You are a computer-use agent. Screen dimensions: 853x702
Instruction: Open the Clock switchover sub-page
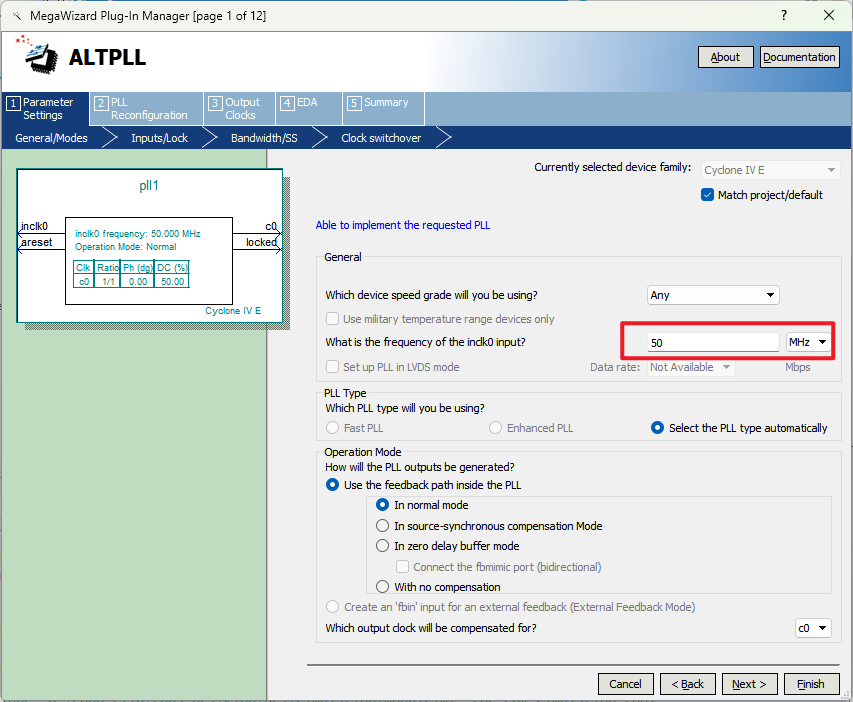tap(381, 138)
